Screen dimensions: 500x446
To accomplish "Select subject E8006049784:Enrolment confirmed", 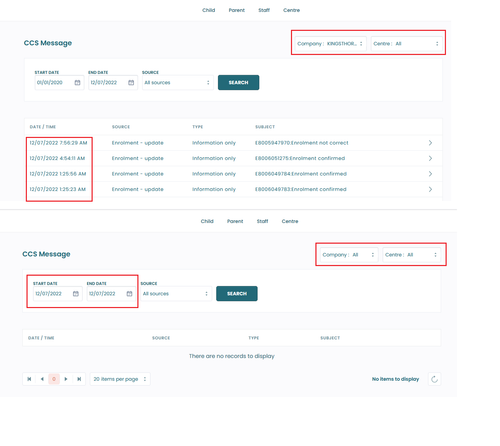I will [301, 174].
